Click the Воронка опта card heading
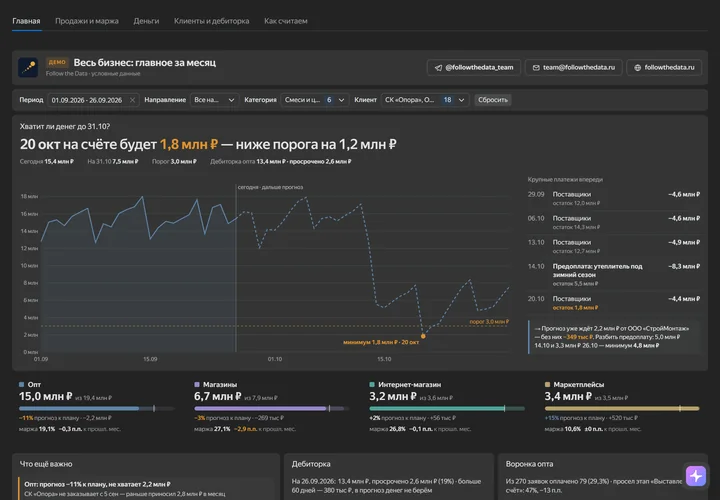This screenshot has height=500, width=720. [529, 464]
